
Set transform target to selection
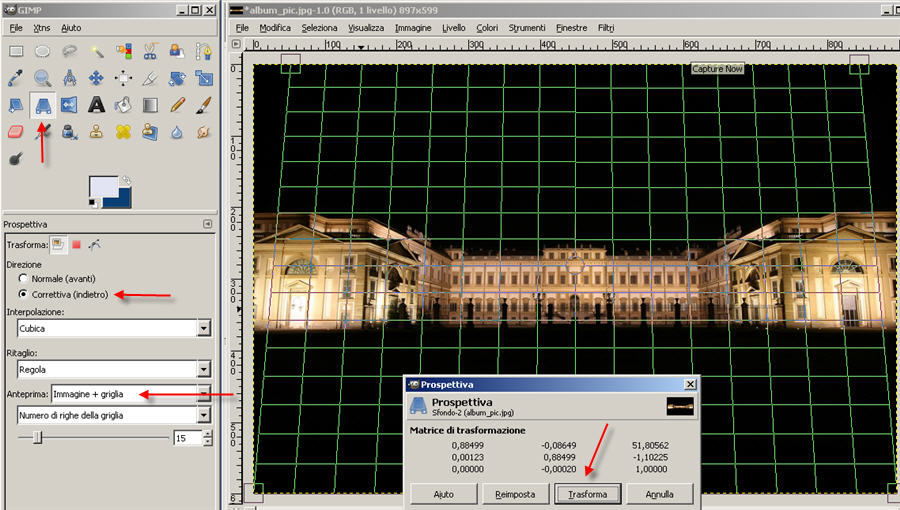[x=75, y=244]
